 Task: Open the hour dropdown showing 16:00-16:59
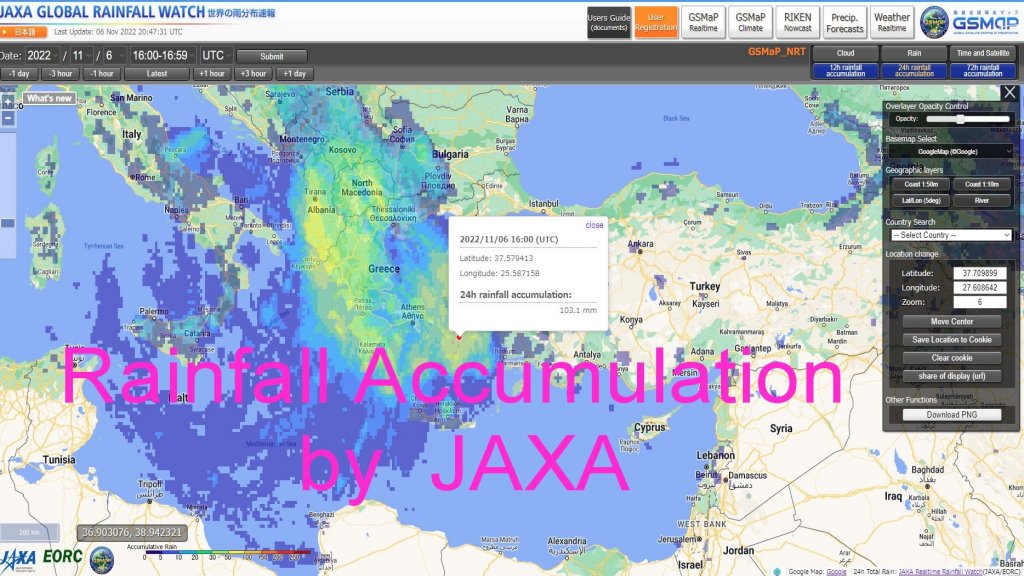163,56
